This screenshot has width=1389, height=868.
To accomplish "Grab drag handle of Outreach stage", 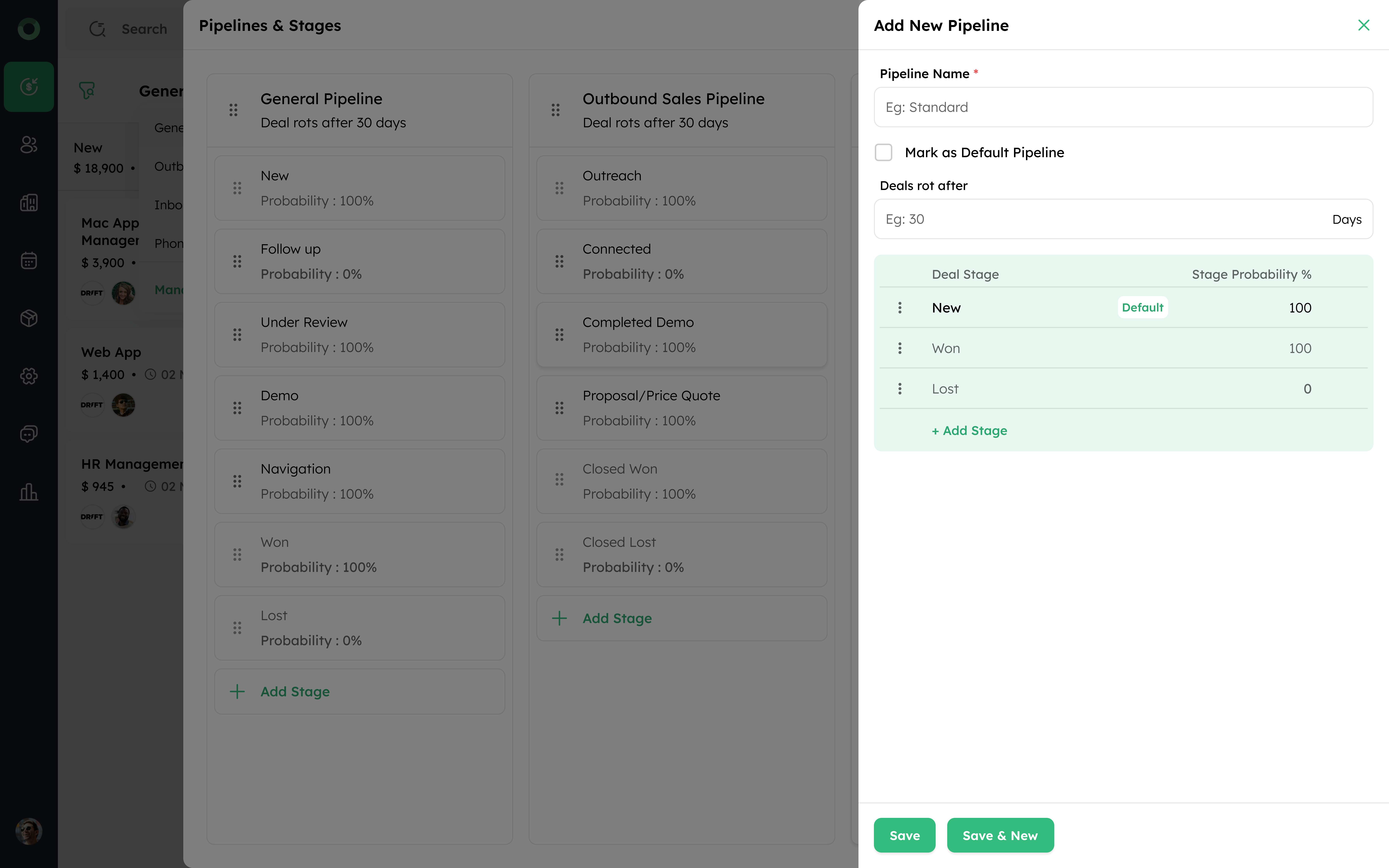I will point(560,188).
